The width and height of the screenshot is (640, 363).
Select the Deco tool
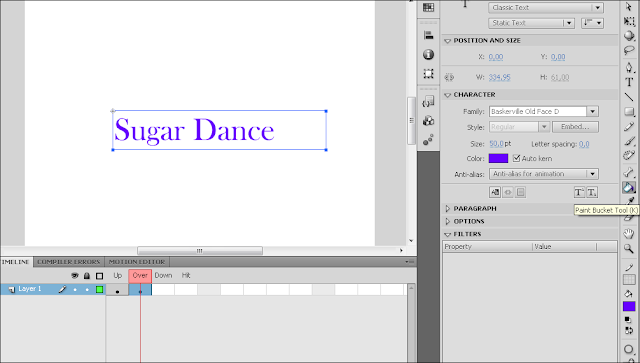click(x=629, y=156)
